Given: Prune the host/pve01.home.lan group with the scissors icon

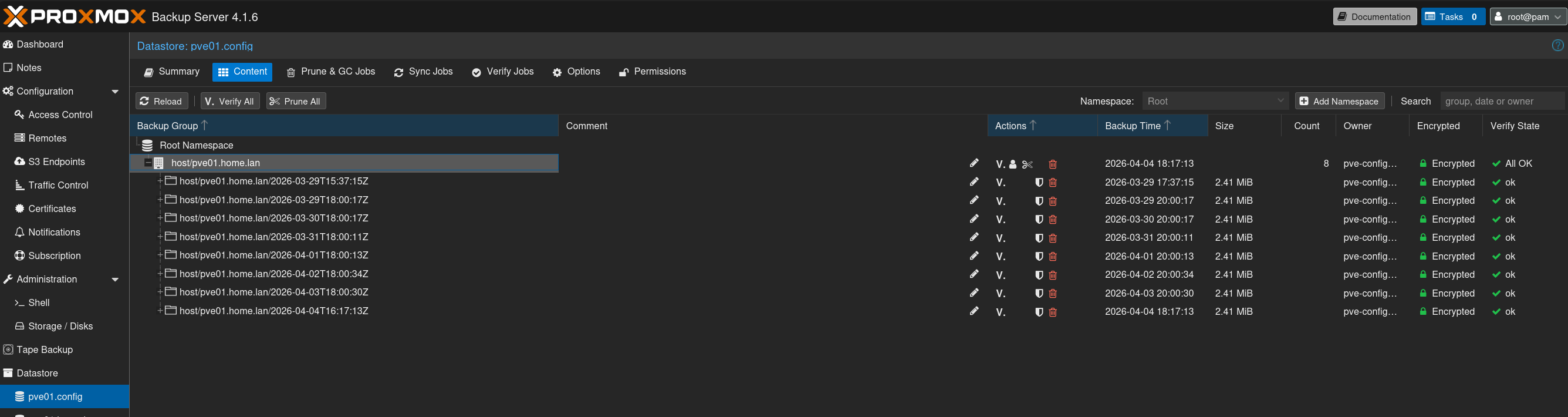Looking at the screenshot, I should pos(1028,164).
